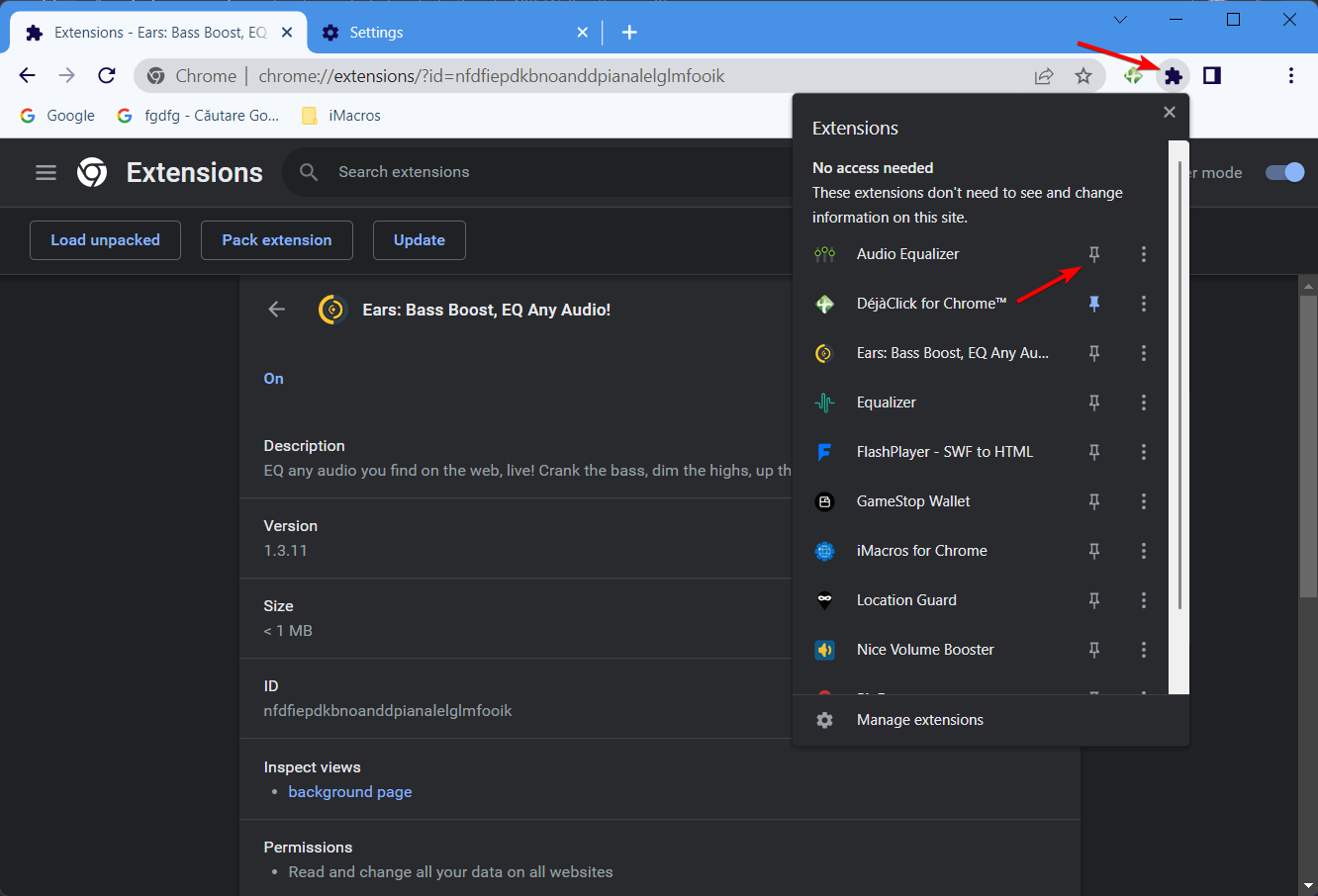Bookmark this page with the star icon
This screenshot has width=1318, height=896.
click(x=1083, y=76)
